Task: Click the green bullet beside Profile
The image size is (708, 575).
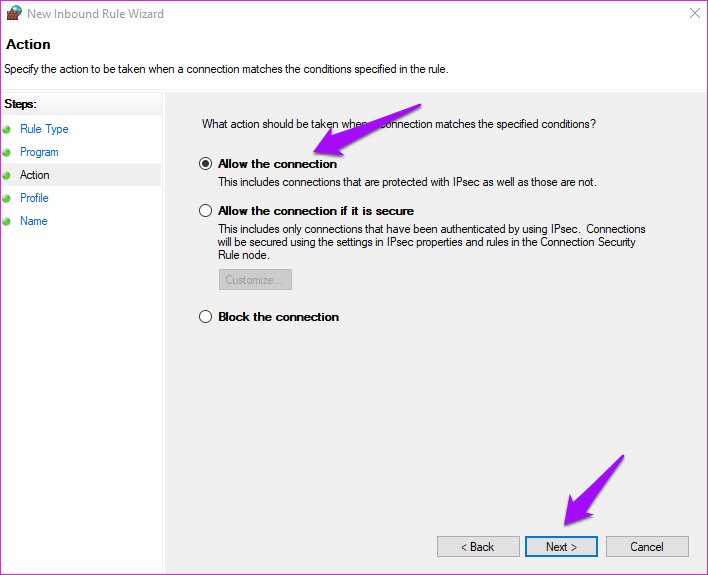Action: pyautogui.click(x=6, y=198)
